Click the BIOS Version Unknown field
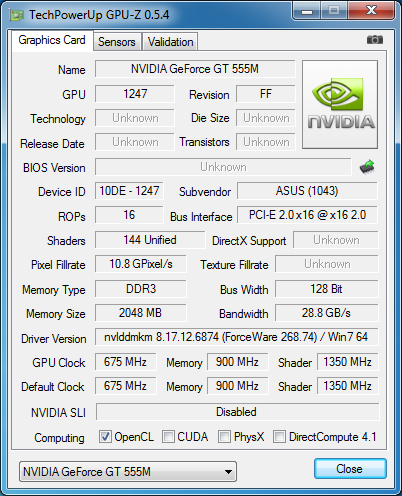The width and height of the screenshot is (402, 496). pos(223,167)
